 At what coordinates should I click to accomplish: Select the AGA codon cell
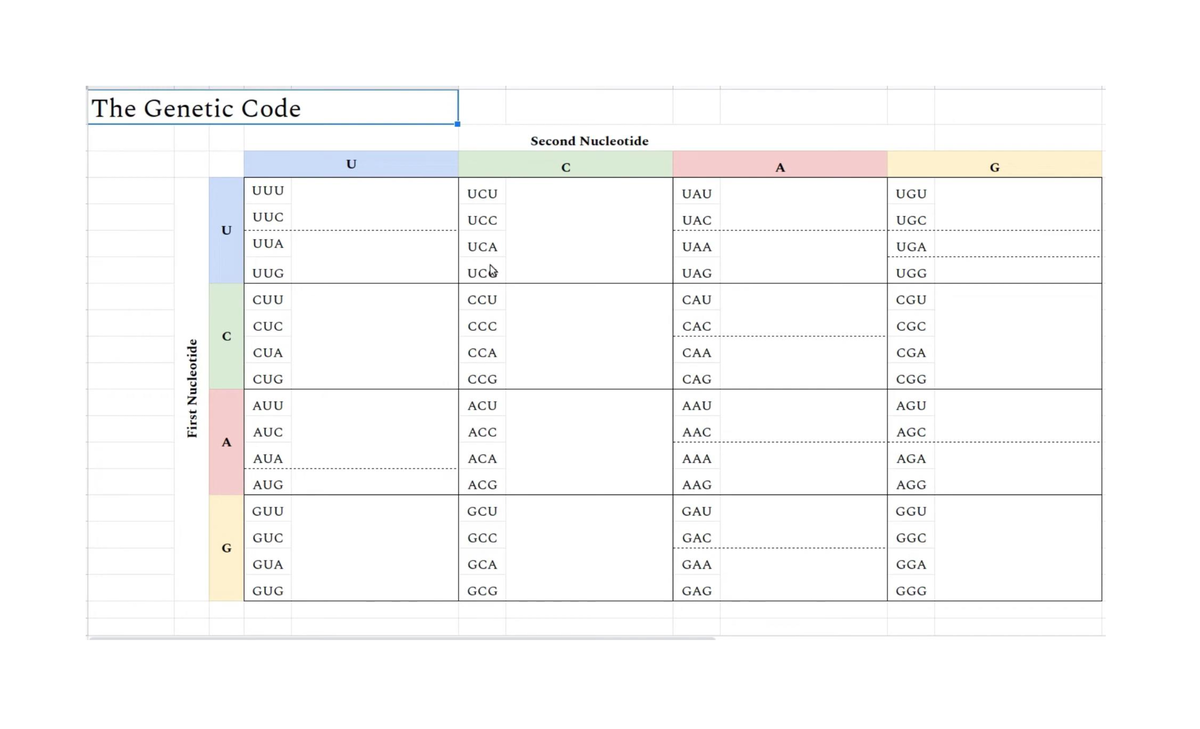point(911,459)
